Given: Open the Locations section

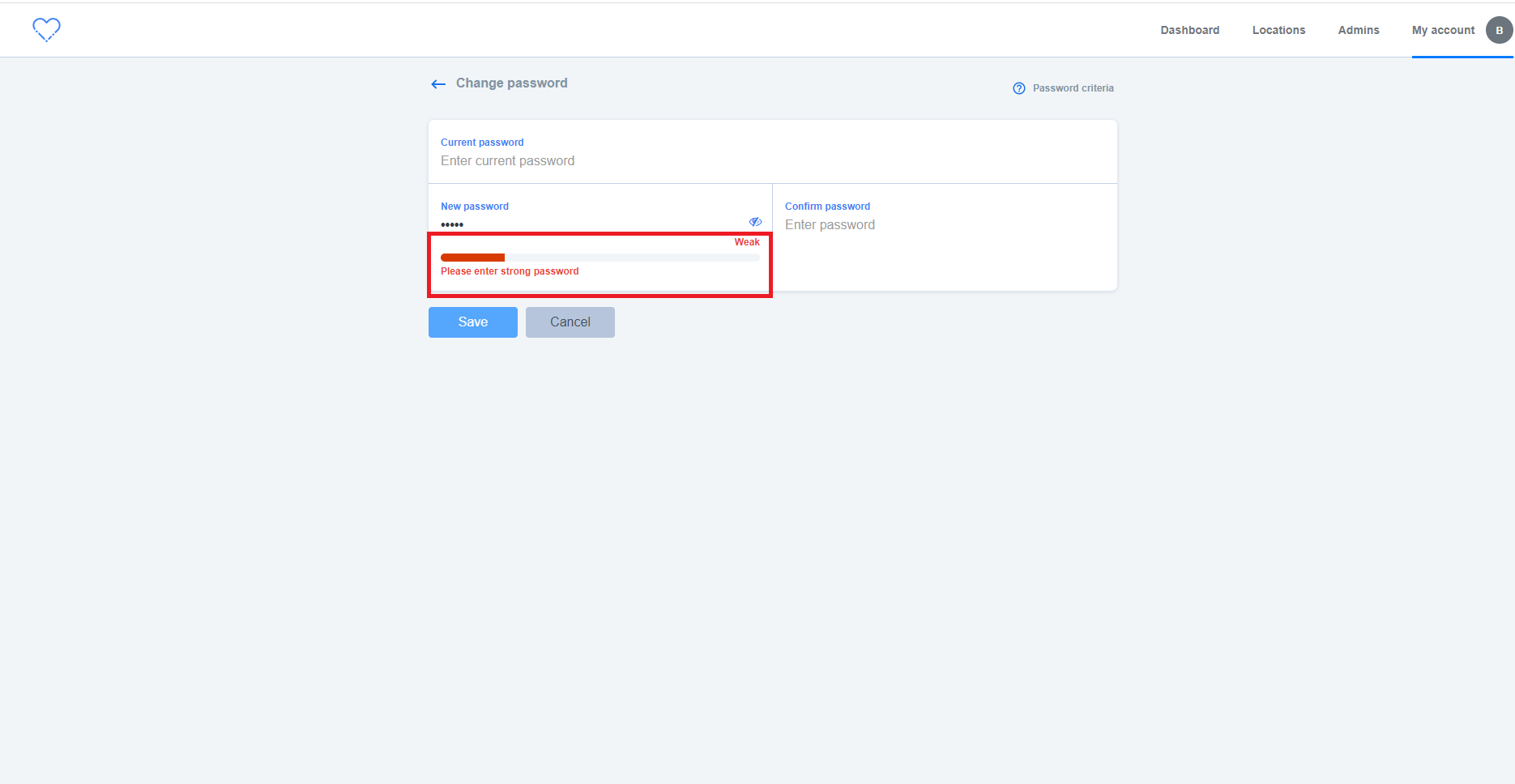Looking at the screenshot, I should [1278, 30].
